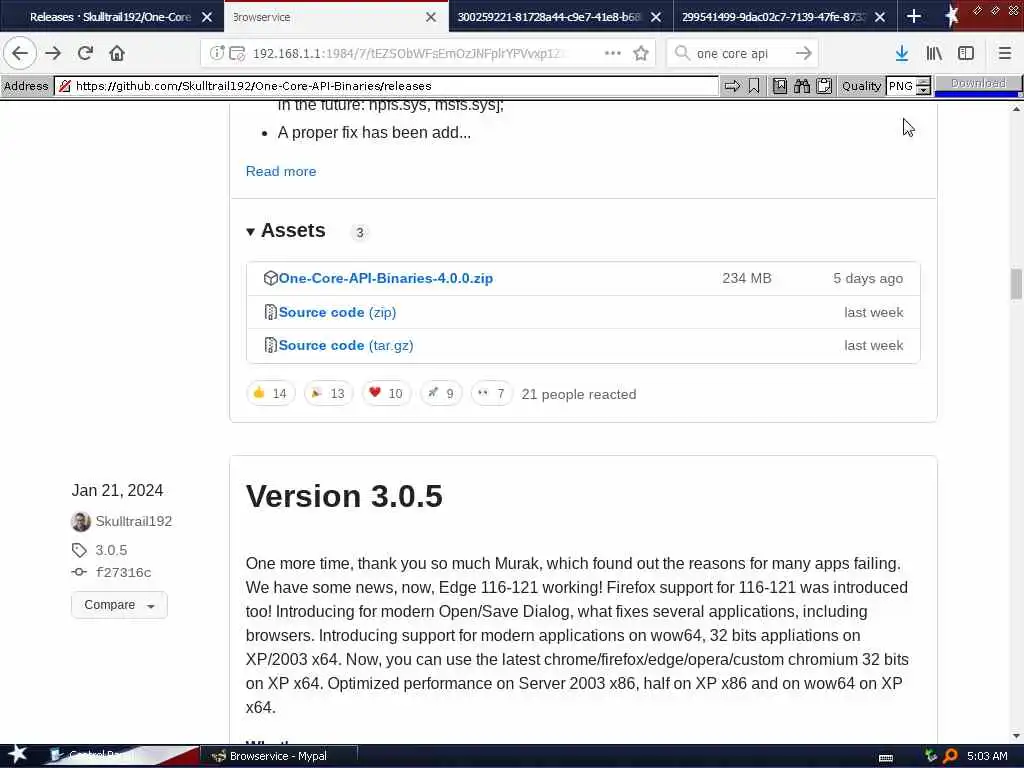Open the Start menu star button

(x=18, y=755)
